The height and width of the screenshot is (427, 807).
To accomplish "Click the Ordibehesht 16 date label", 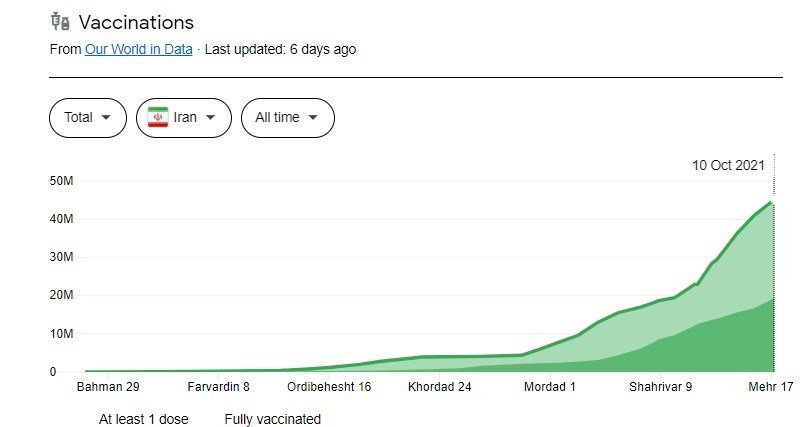I will coord(329,387).
